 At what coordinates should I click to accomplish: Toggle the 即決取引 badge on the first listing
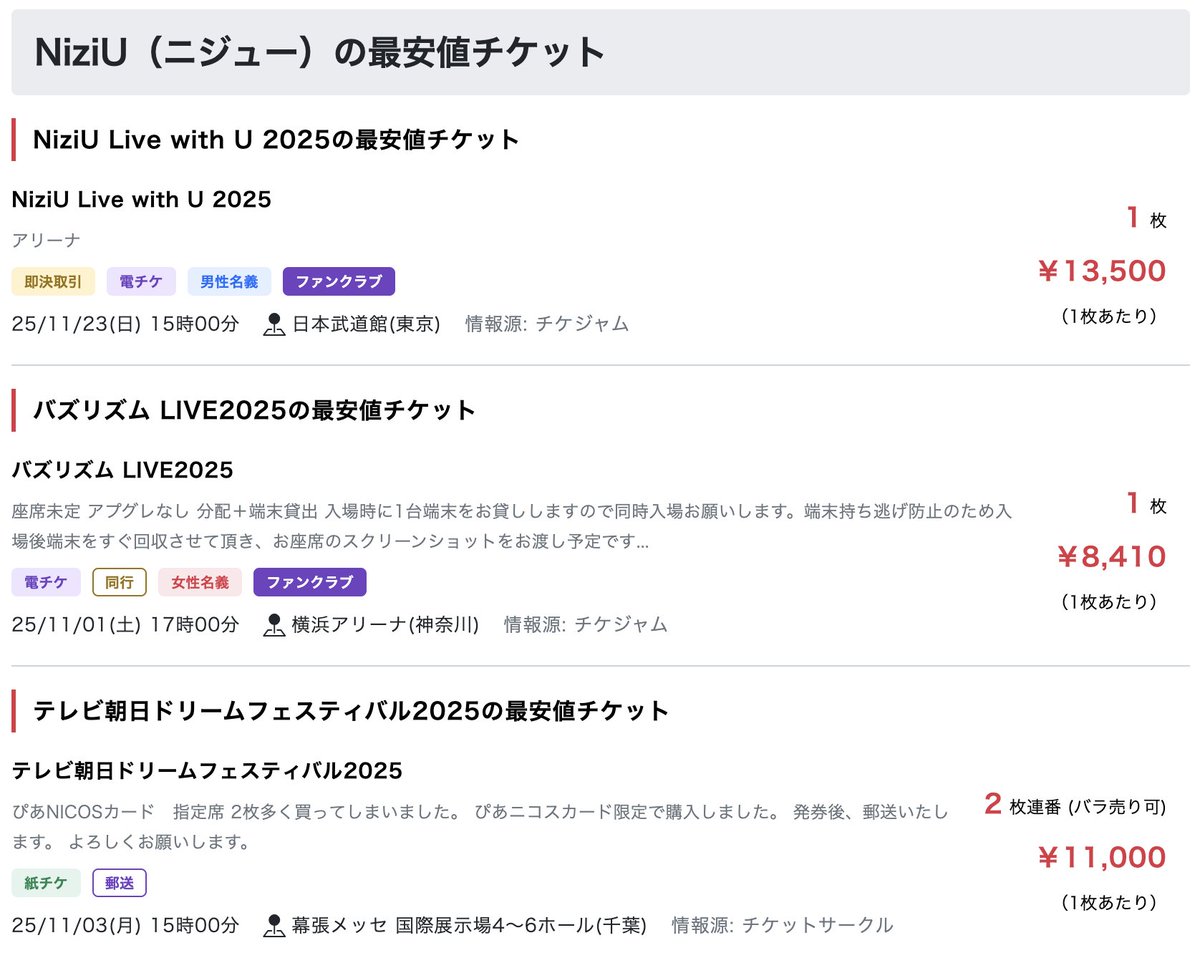[53, 281]
